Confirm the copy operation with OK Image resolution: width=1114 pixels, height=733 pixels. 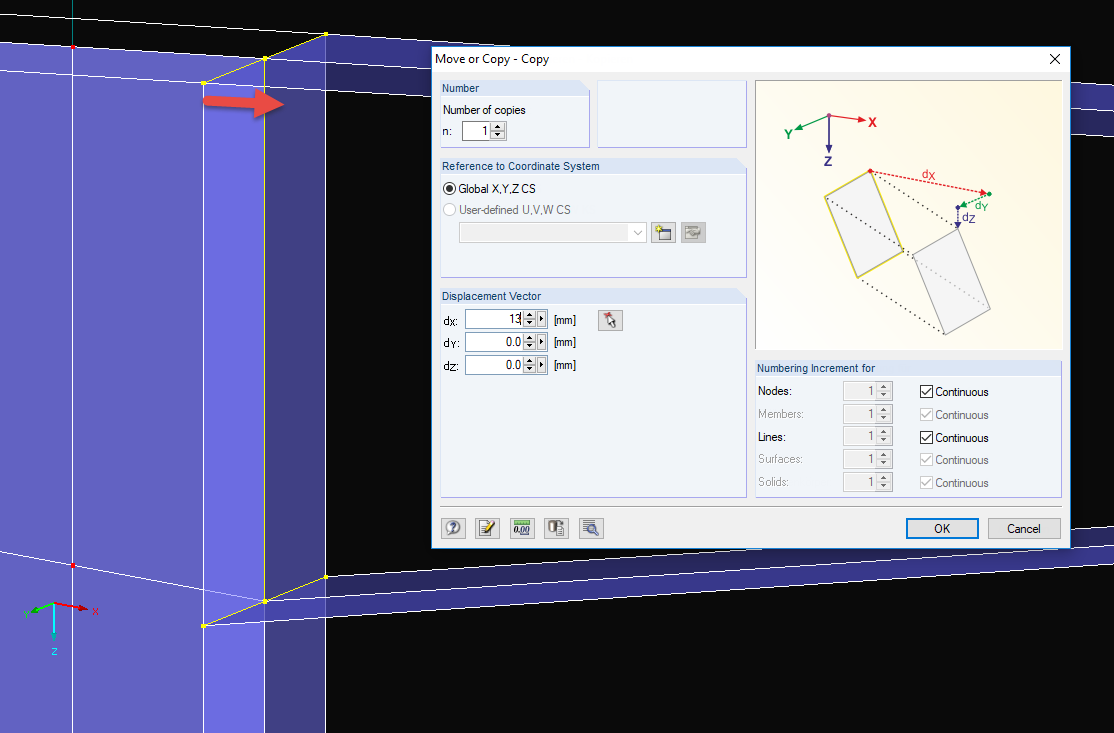tap(941, 528)
